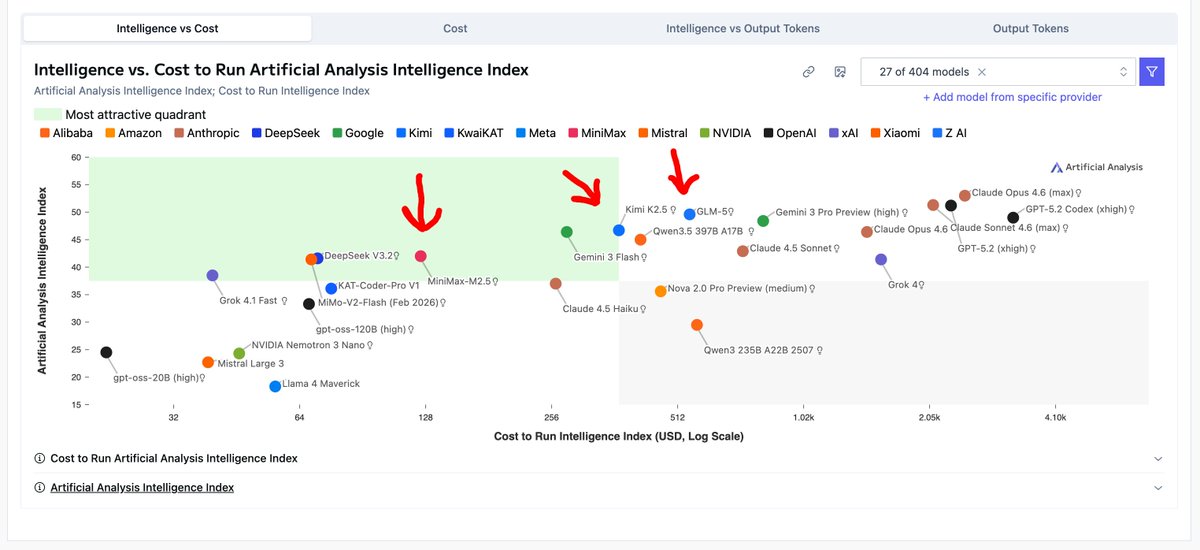Click the Grok 4 data point
This screenshot has height=550, width=1200.
[x=881, y=259]
